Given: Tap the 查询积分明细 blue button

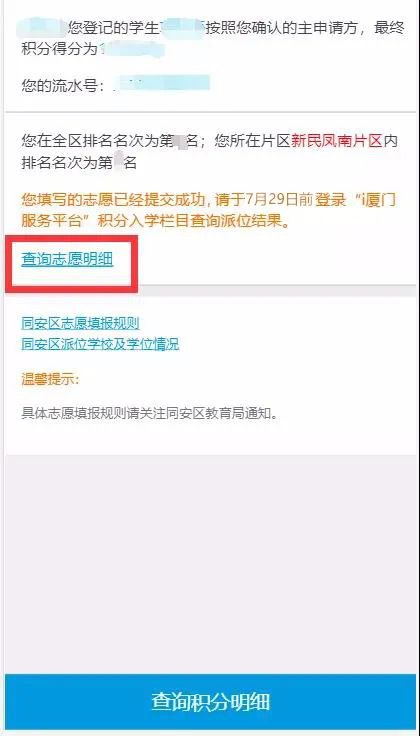Looking at the screenshot, I should click(210, 702).
